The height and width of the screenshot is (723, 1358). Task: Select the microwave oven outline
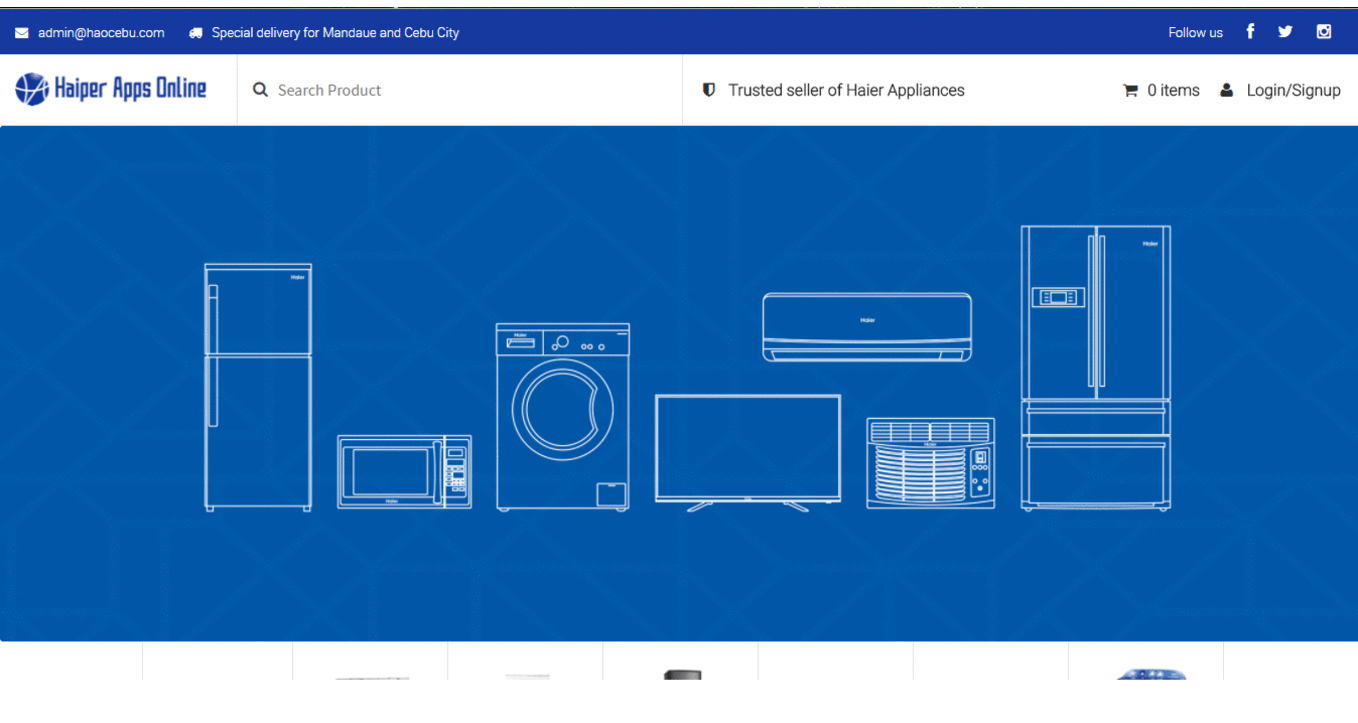pyautogui.click(x=404, y=472)
